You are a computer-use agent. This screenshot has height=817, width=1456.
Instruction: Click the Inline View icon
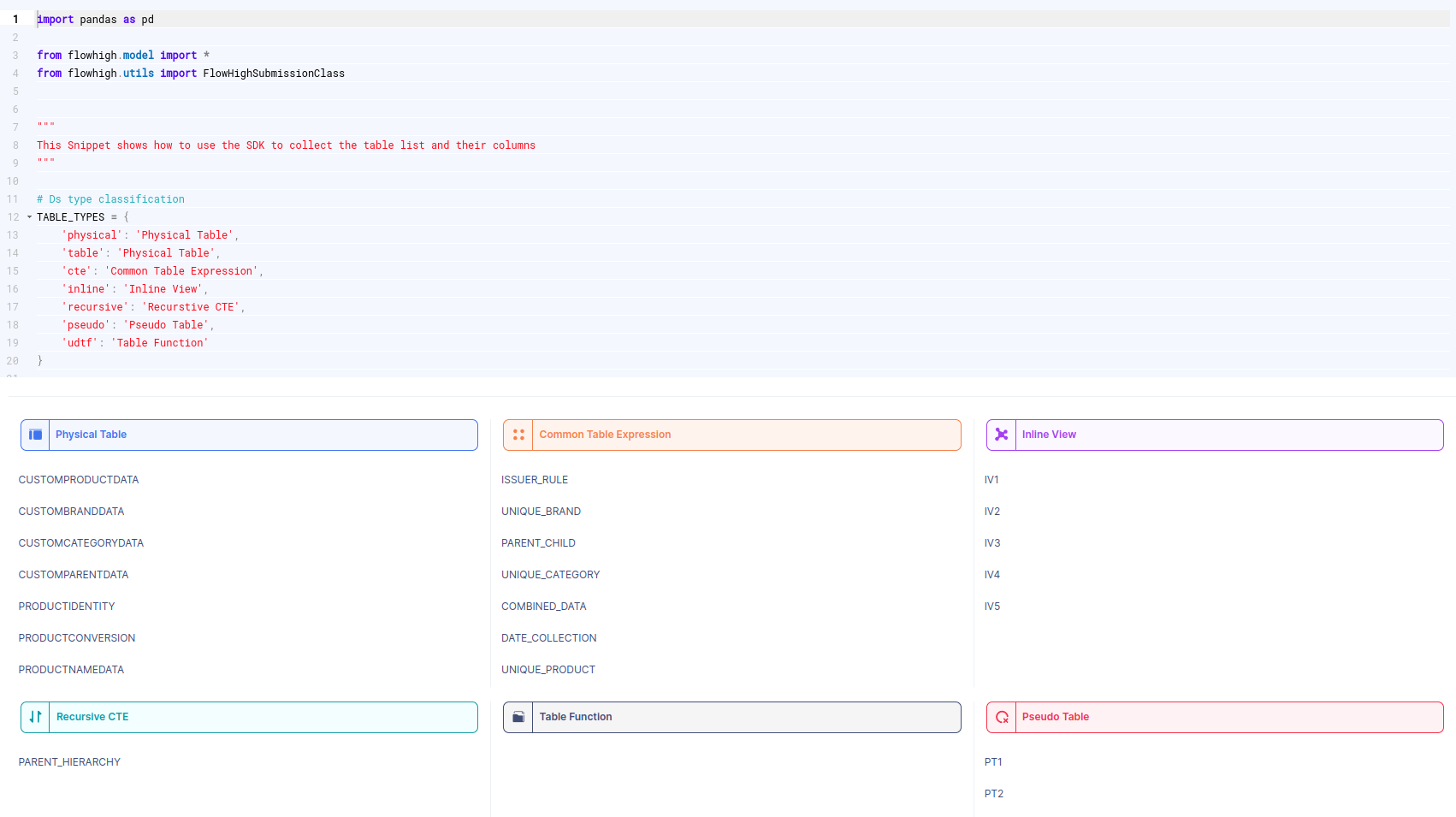point(1002,435)
